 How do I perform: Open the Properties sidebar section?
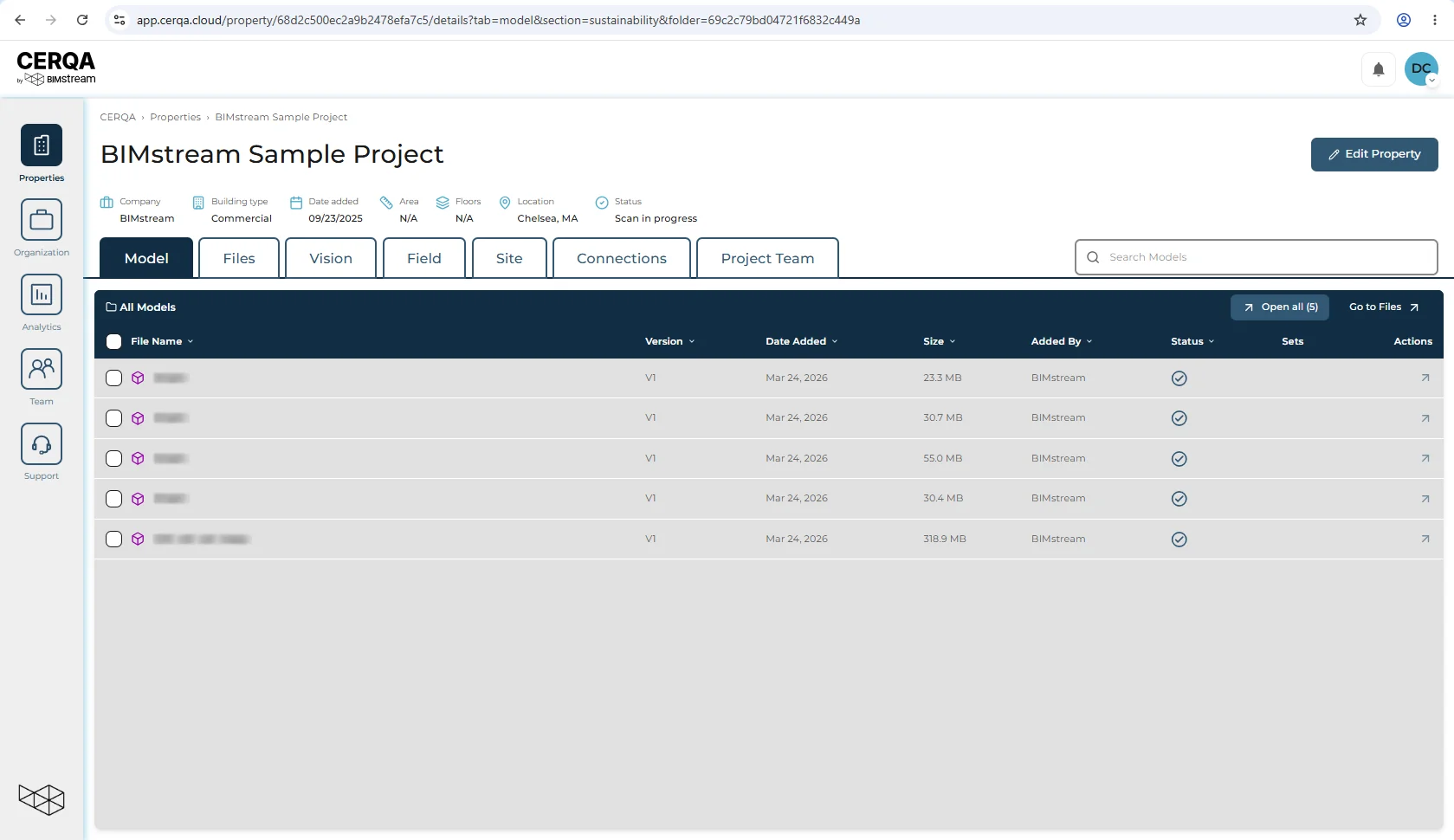coord(42,153)
